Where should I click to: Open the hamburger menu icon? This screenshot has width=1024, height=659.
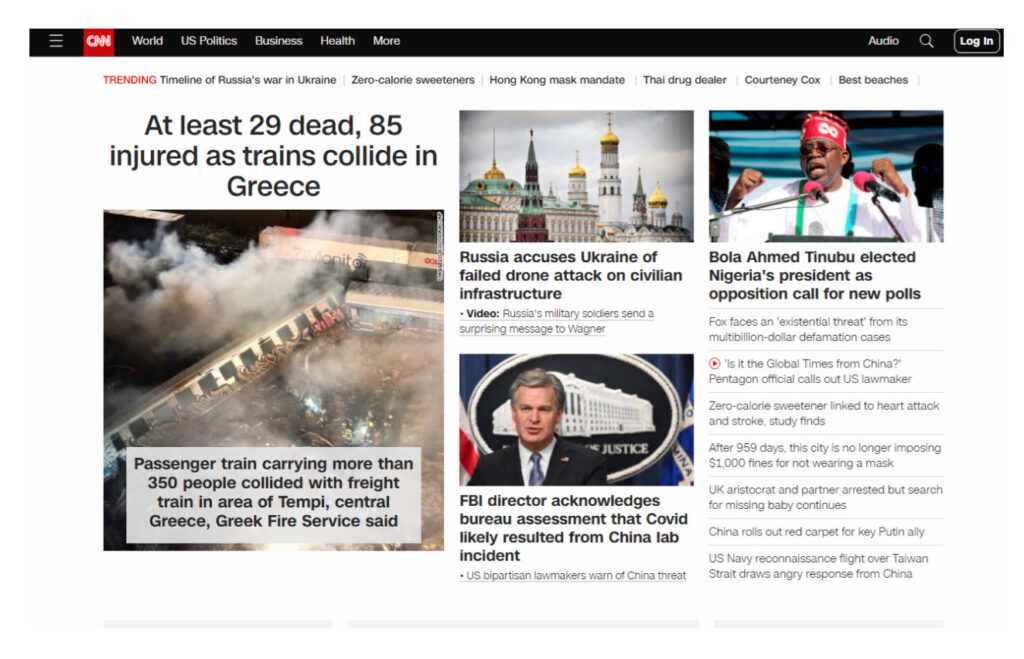pyautogui.click(x=56, y=41)
